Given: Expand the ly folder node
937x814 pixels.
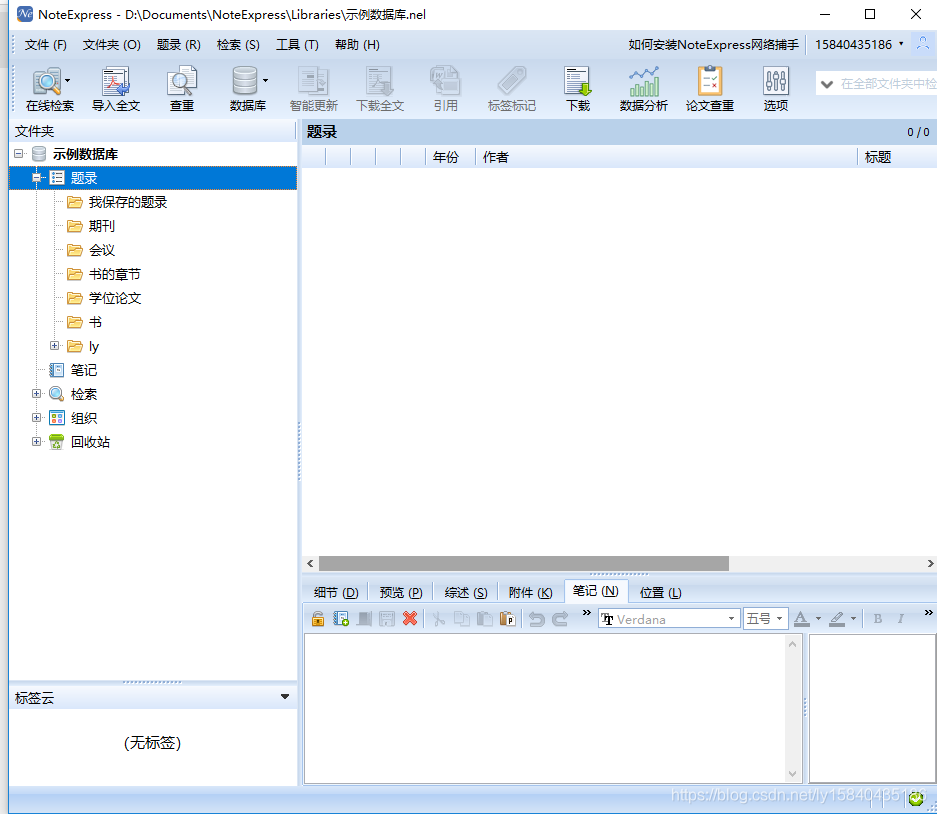Looking at the screenshot, I should pyautogui.click(x=54, y=345).
